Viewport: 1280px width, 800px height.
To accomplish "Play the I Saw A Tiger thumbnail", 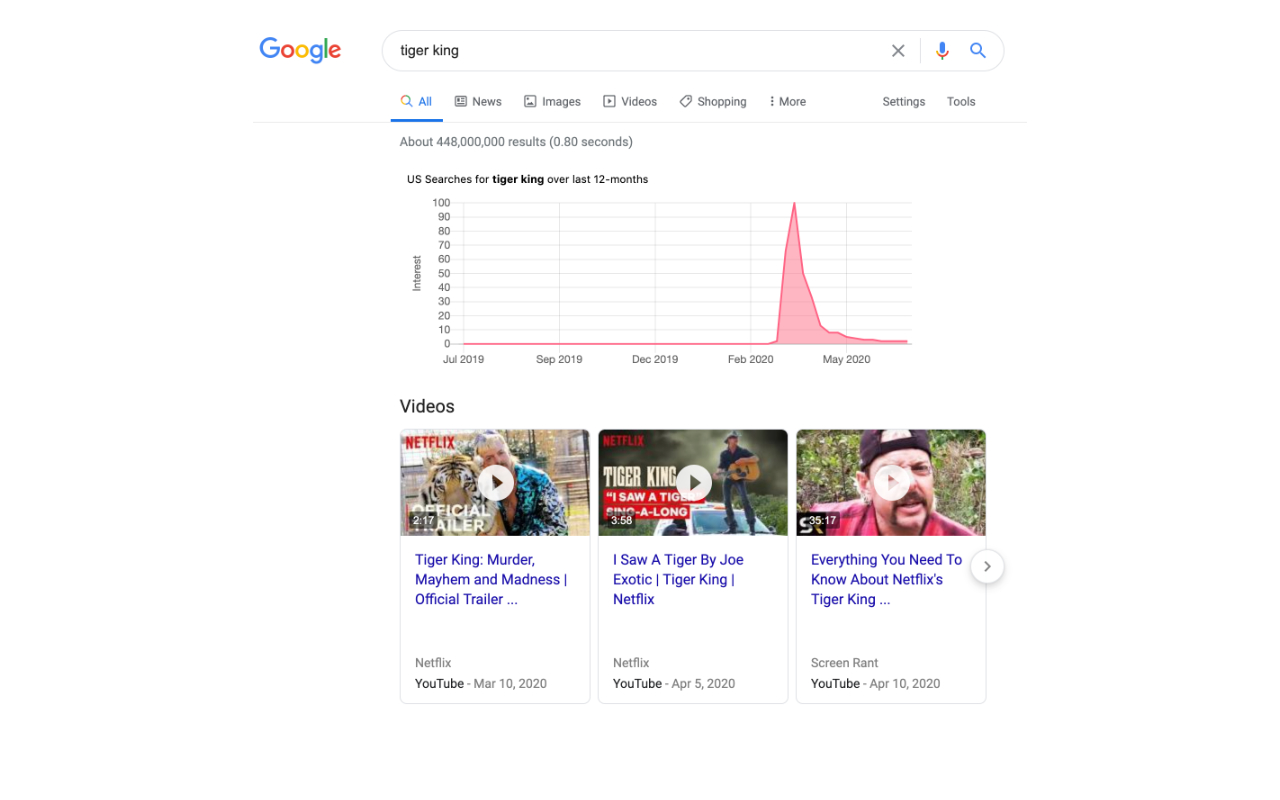I will [x=693, y=483].
